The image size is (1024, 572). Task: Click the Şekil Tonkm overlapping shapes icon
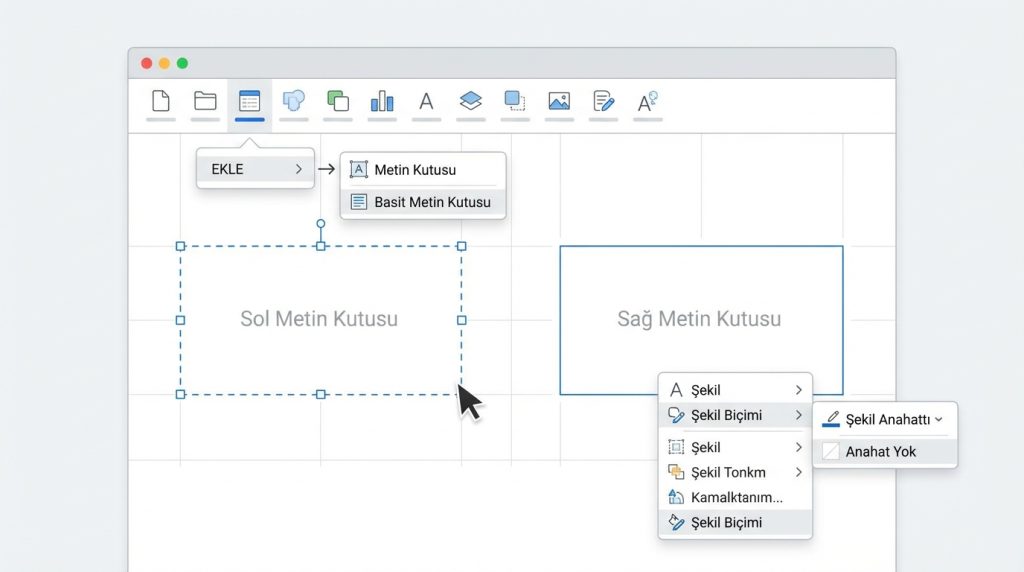(x=676, y=472)
